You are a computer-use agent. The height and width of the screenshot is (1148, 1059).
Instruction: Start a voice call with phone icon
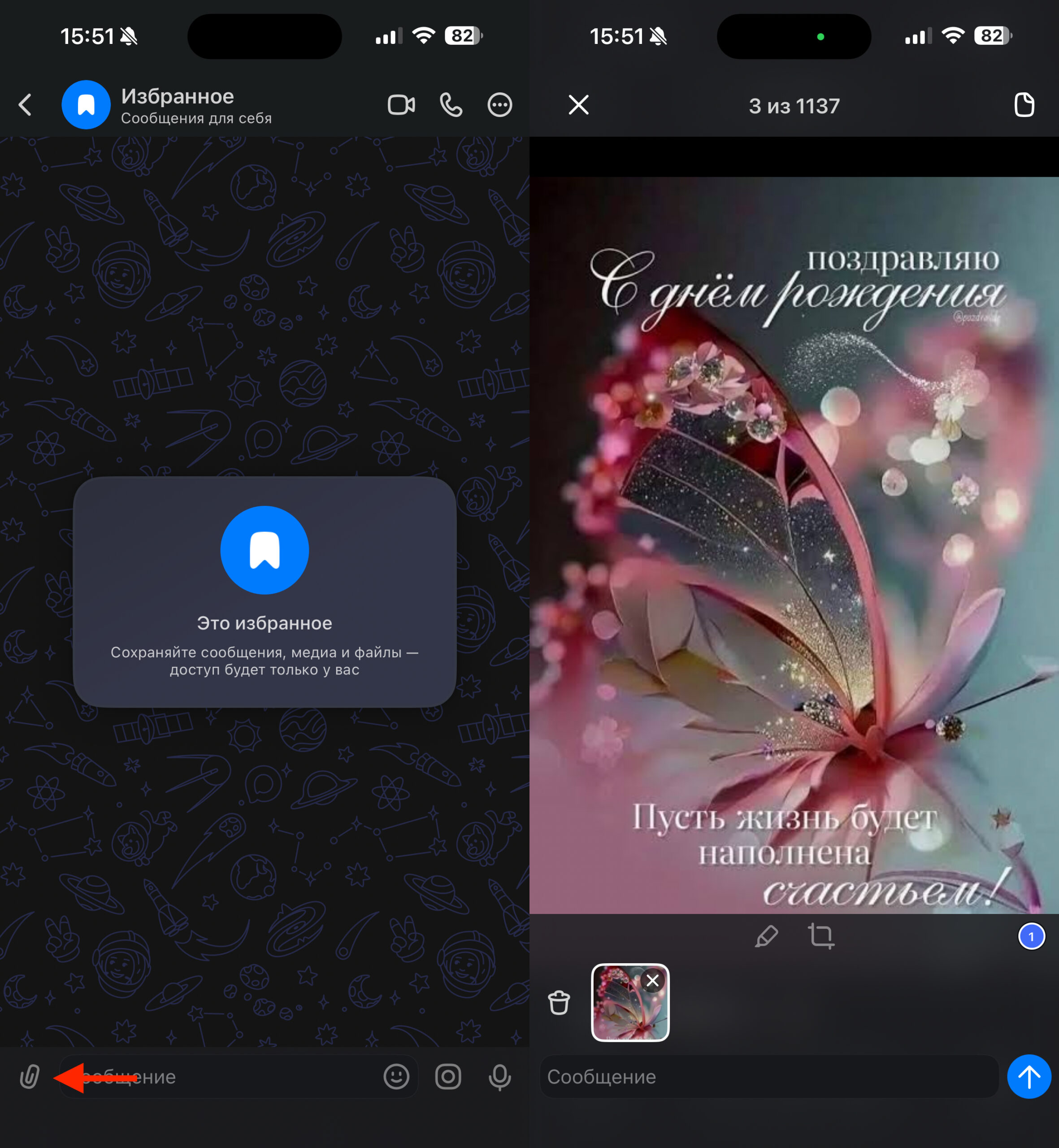(451, 105)
